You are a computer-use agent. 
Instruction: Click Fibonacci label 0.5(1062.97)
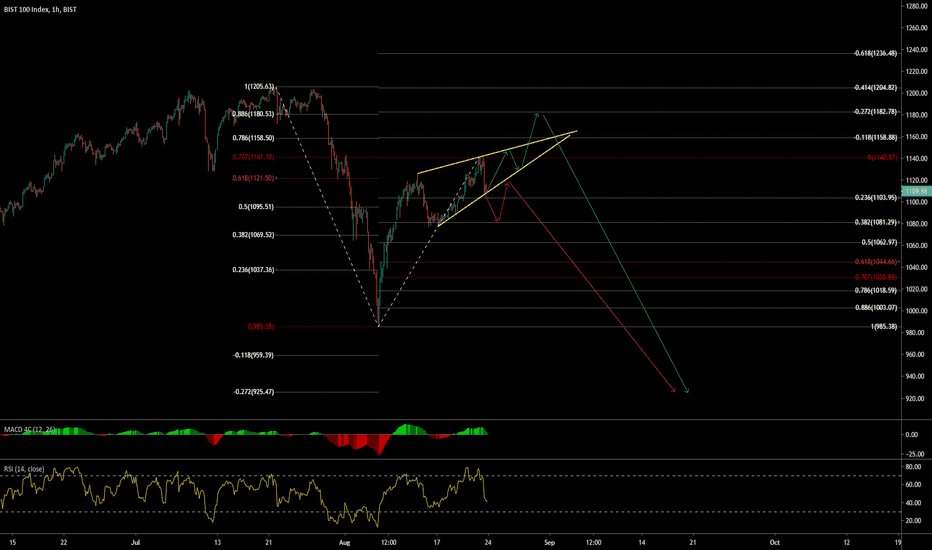tap(879, 243)
